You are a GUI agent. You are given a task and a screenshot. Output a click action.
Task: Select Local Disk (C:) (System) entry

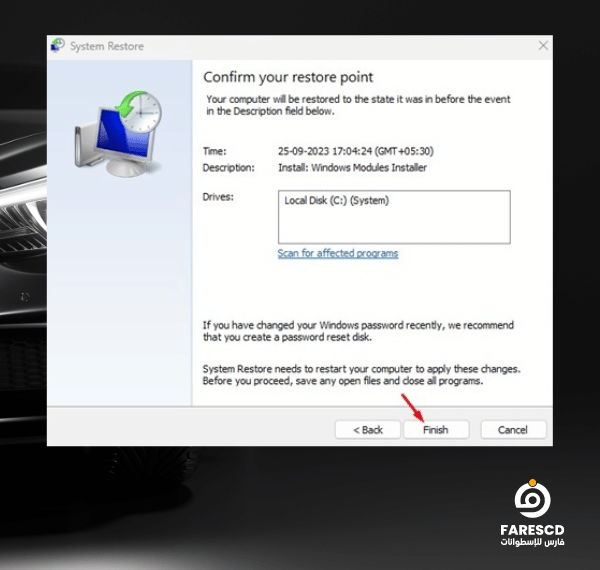click(x=336, y=200)
